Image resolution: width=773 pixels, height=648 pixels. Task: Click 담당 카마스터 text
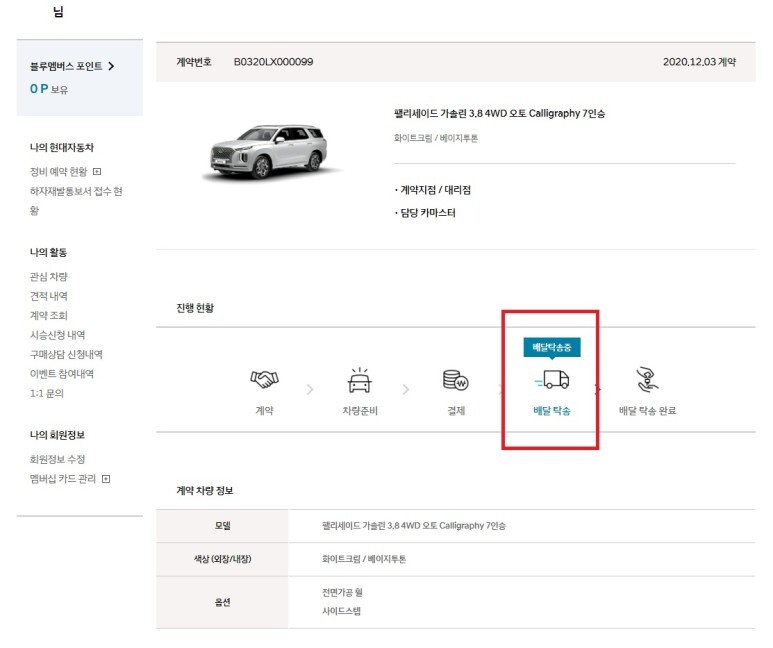point(427,213)
